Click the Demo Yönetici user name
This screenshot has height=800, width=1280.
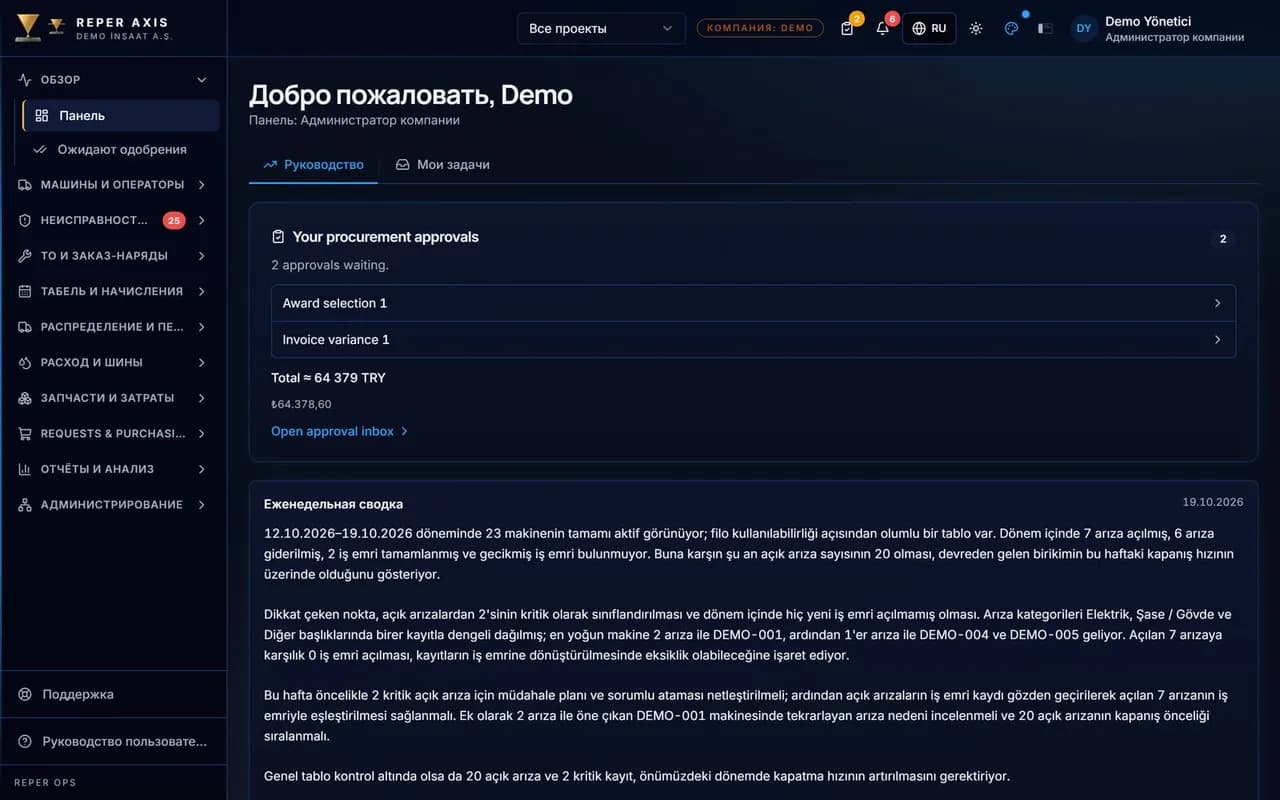point(1148,21)
